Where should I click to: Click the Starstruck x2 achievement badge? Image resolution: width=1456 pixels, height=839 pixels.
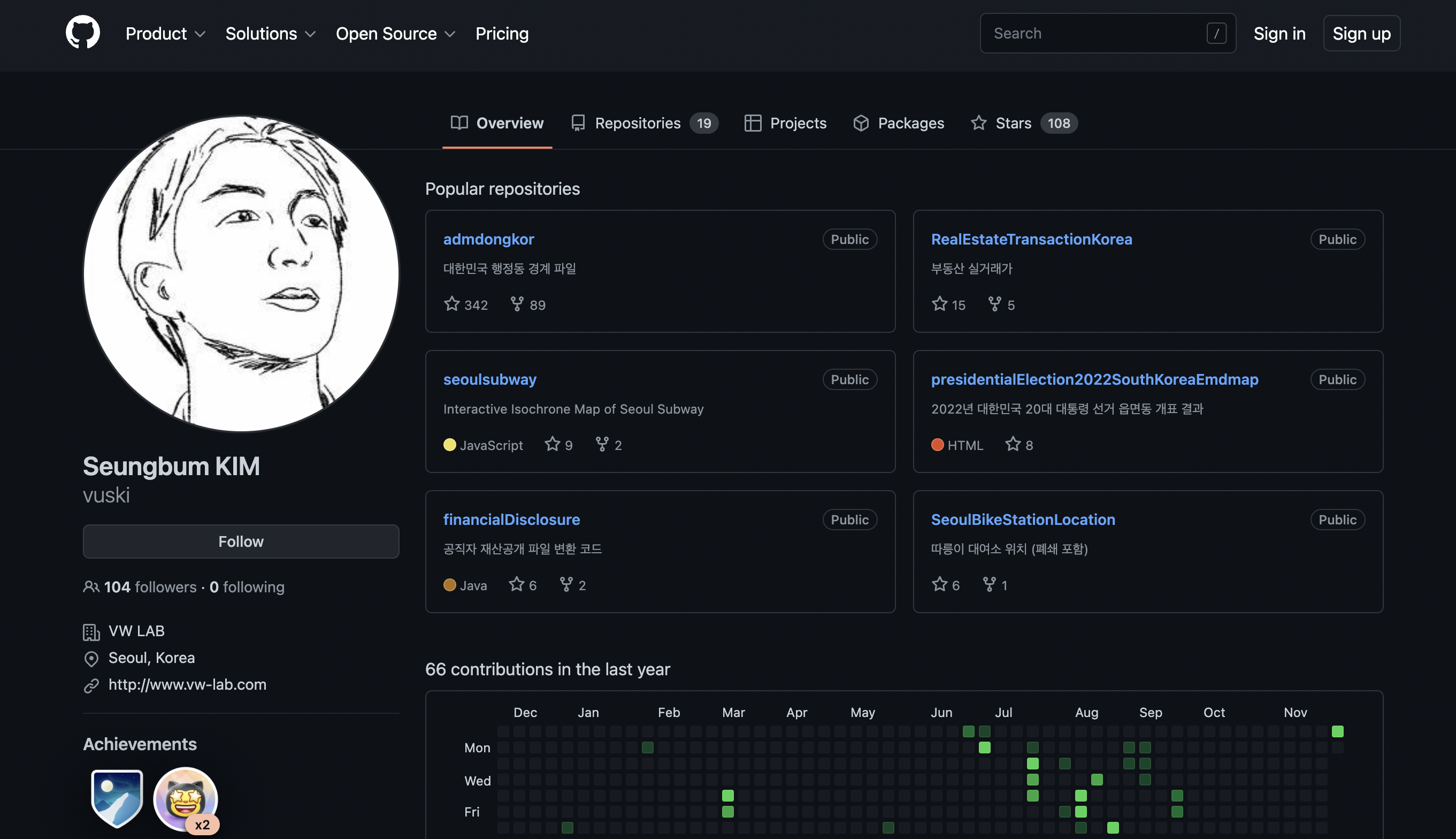pos(186,799)
